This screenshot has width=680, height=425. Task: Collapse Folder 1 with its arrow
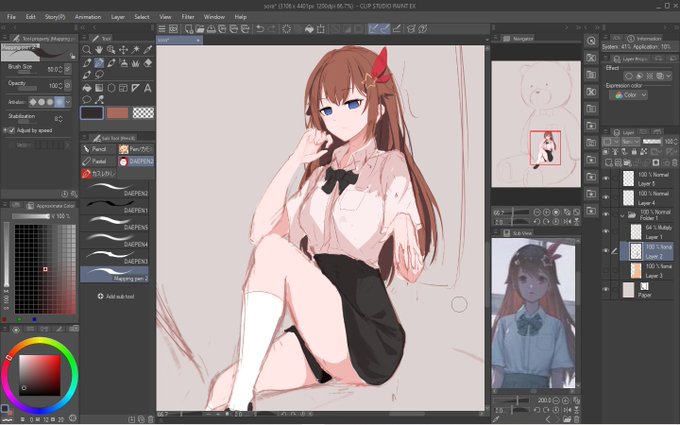point(622,215)
